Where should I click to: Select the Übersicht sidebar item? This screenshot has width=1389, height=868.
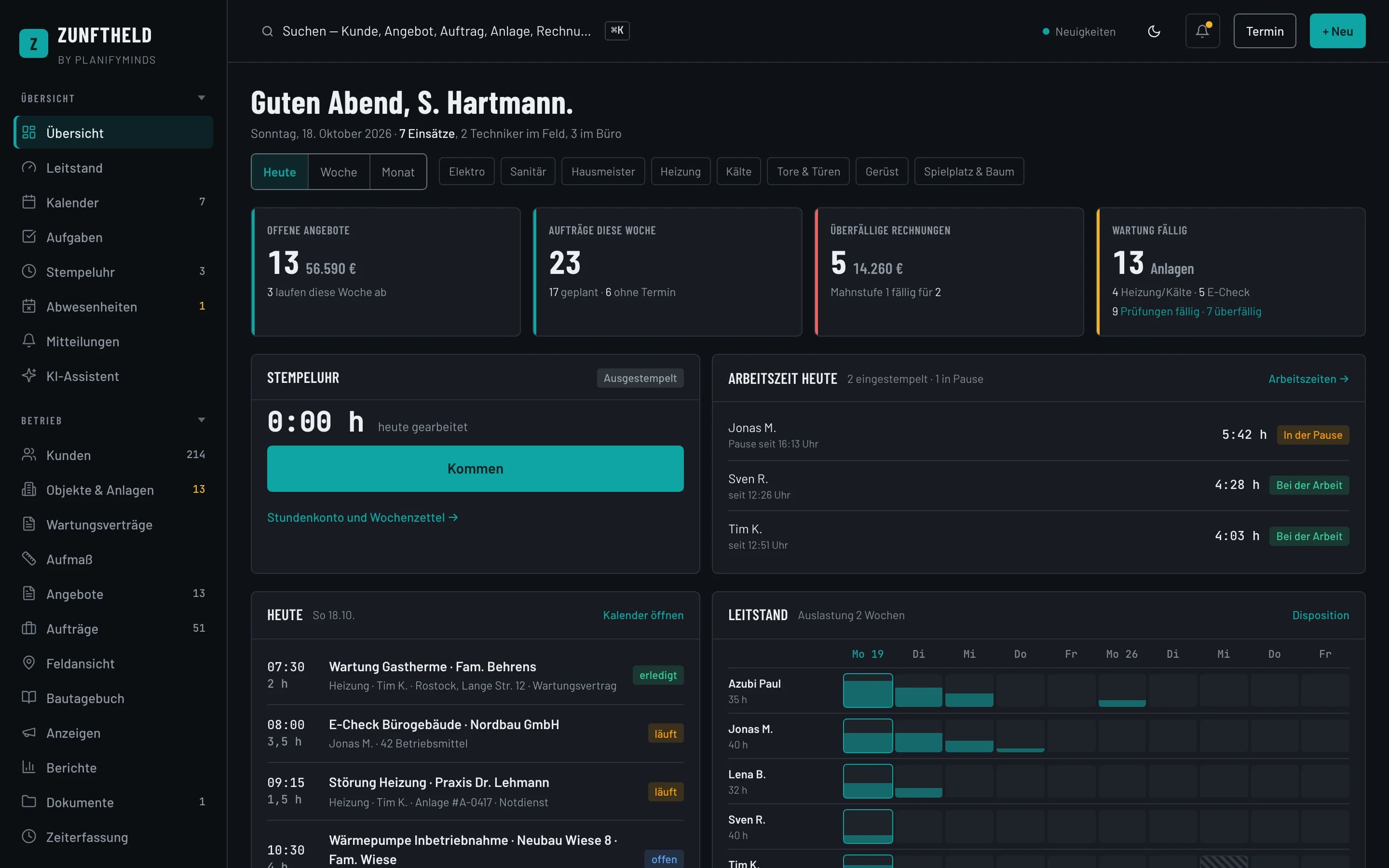[113, 133]
